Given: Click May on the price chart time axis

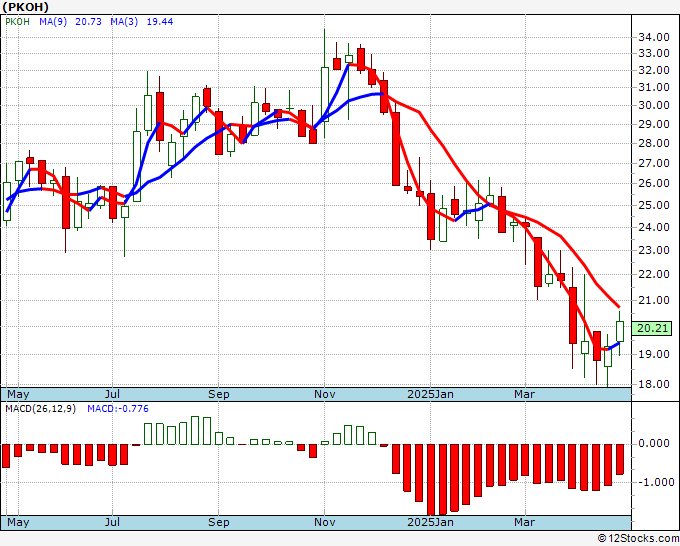Looking at the screenshot, I should [18, 394].
